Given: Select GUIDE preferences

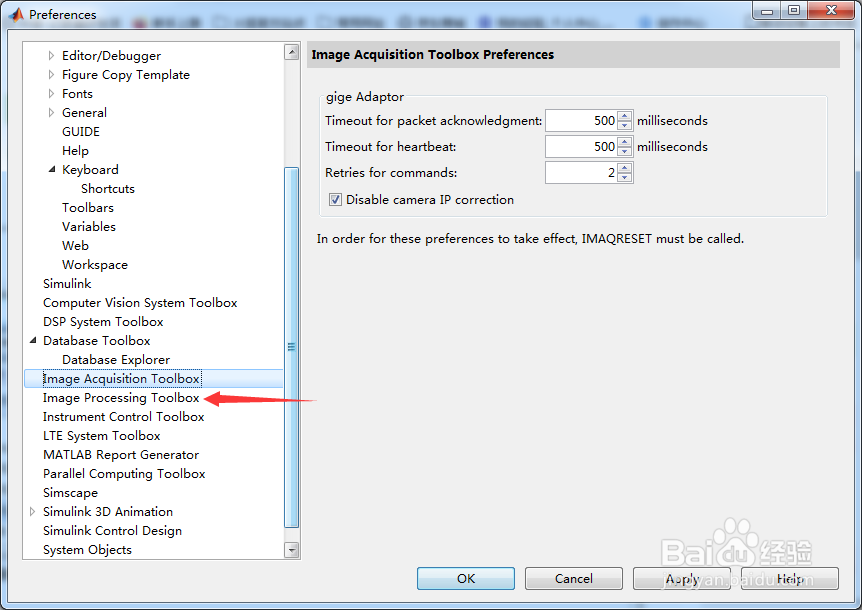Looking at the screenshot, I should click(x=81, y=131).
